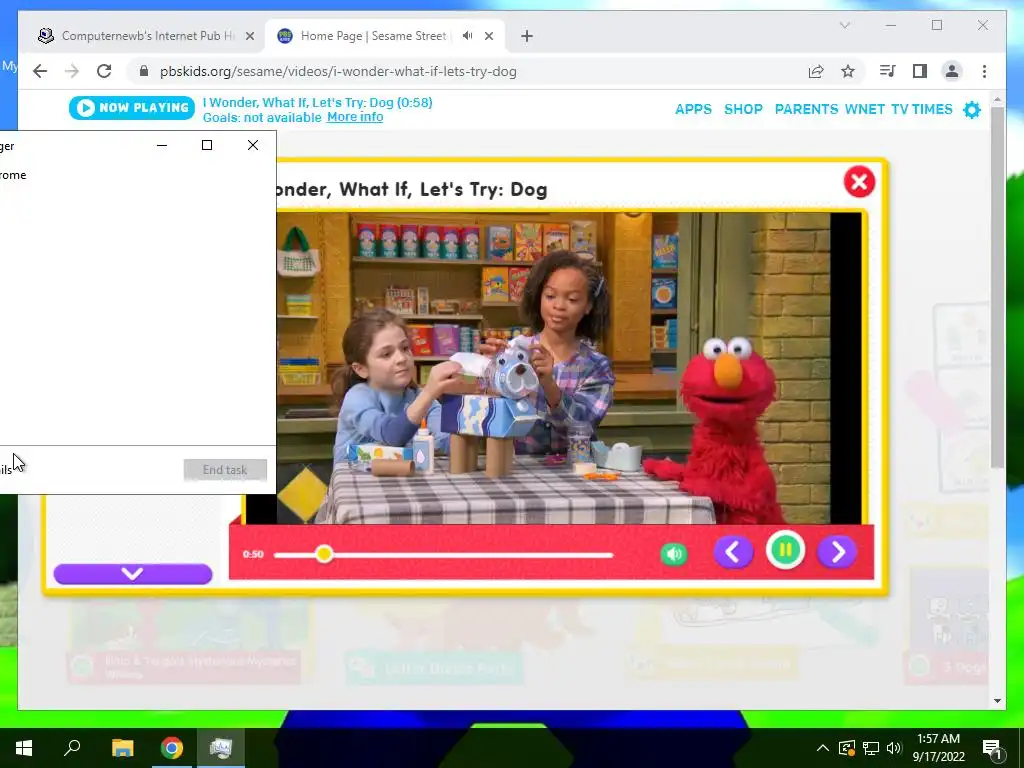Open the notification center icon

coord(993,749)
